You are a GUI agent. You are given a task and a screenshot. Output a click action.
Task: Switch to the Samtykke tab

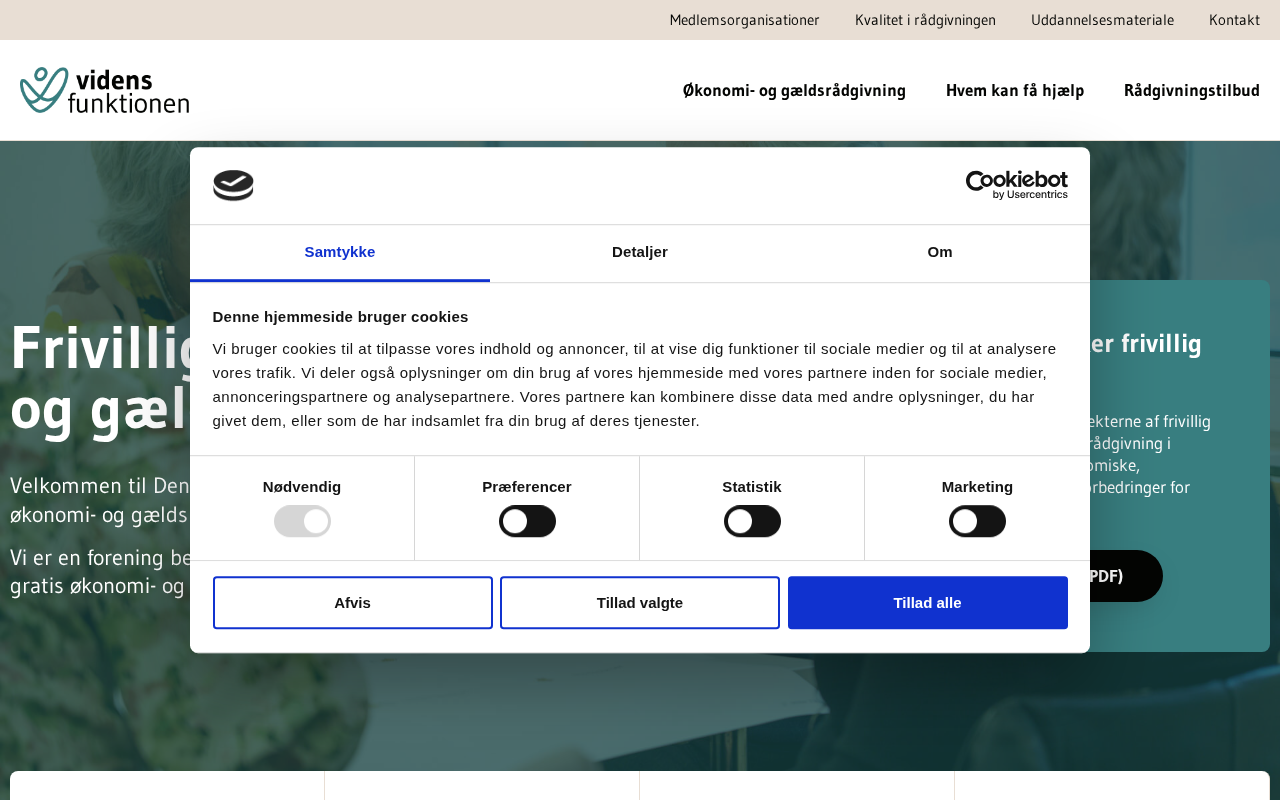coord(340,252)
